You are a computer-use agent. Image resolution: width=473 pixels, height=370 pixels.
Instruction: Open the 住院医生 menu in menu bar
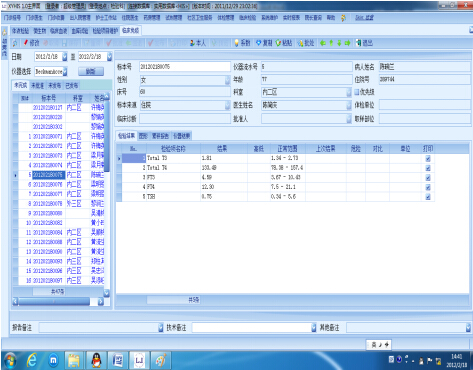point(129,18)
